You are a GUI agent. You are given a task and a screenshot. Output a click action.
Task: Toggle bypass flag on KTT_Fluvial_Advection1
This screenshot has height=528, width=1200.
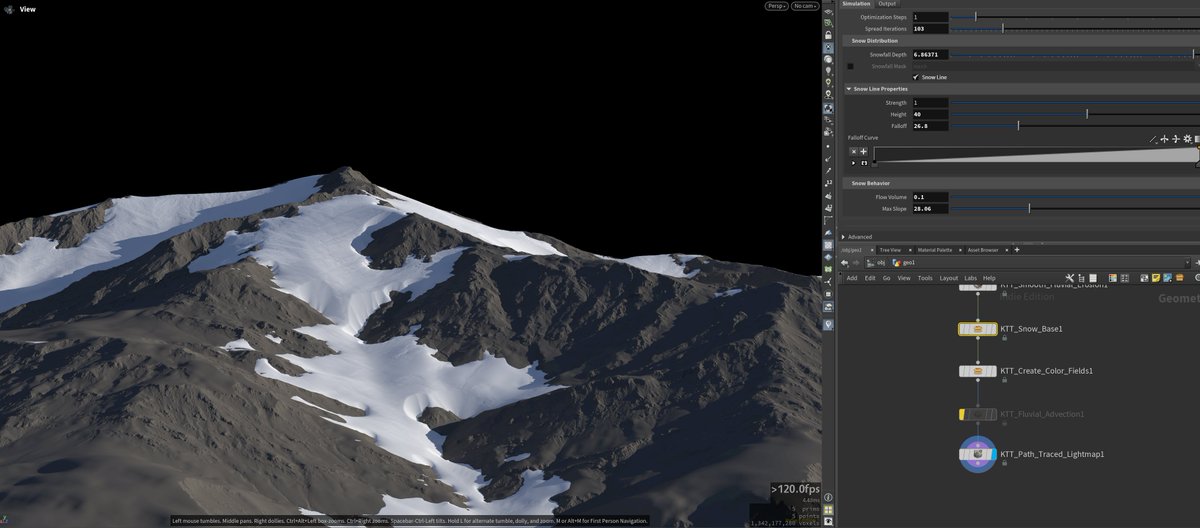tap(961, 414)
